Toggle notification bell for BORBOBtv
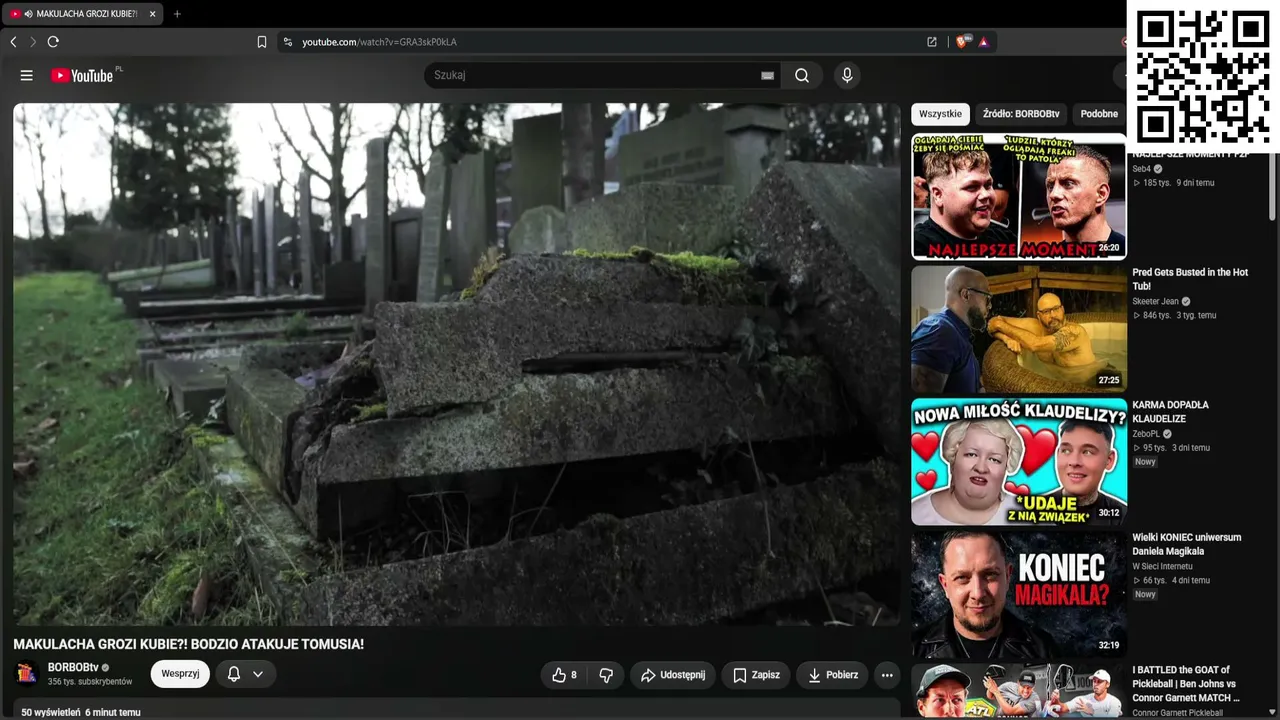 [234, 674]
